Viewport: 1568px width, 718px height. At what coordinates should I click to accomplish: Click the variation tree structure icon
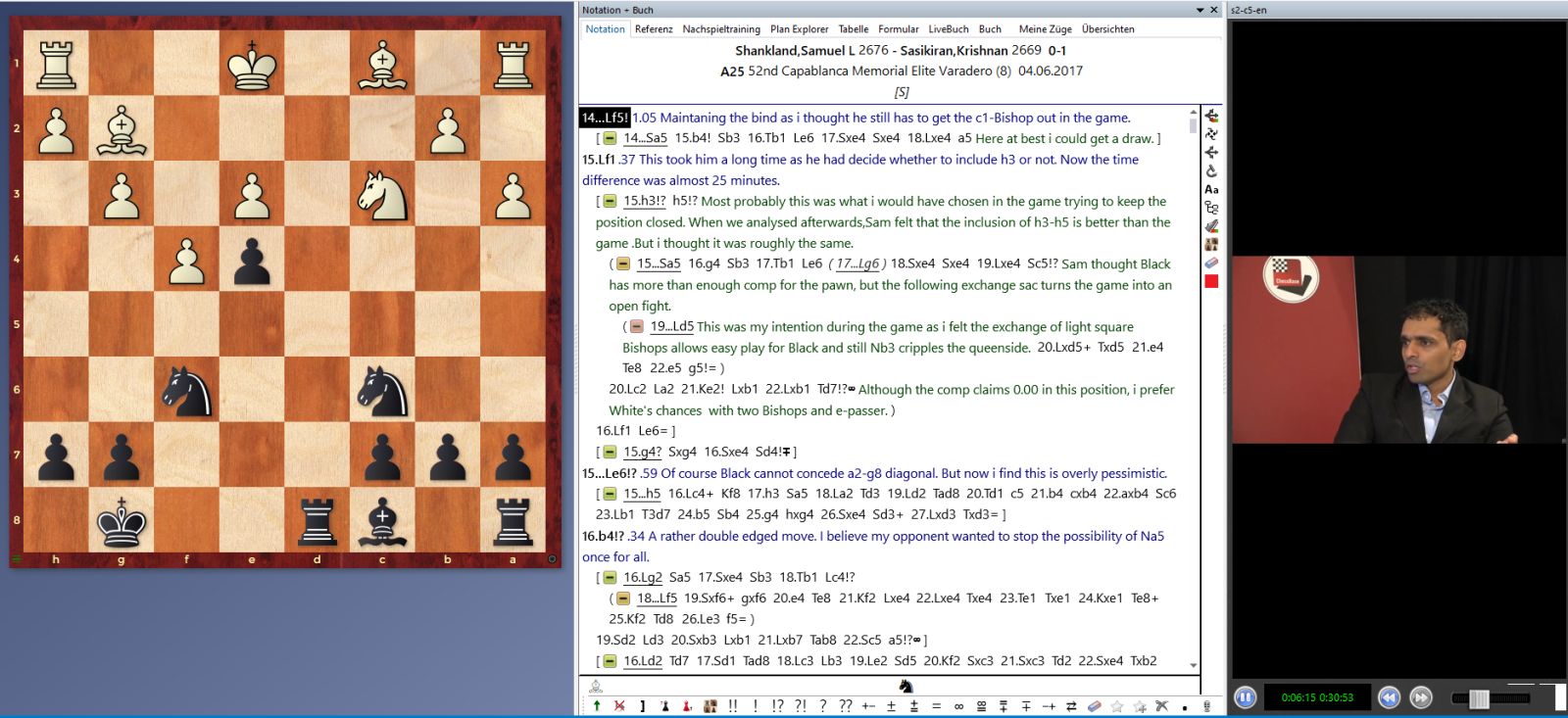(x=1211, y=208)
